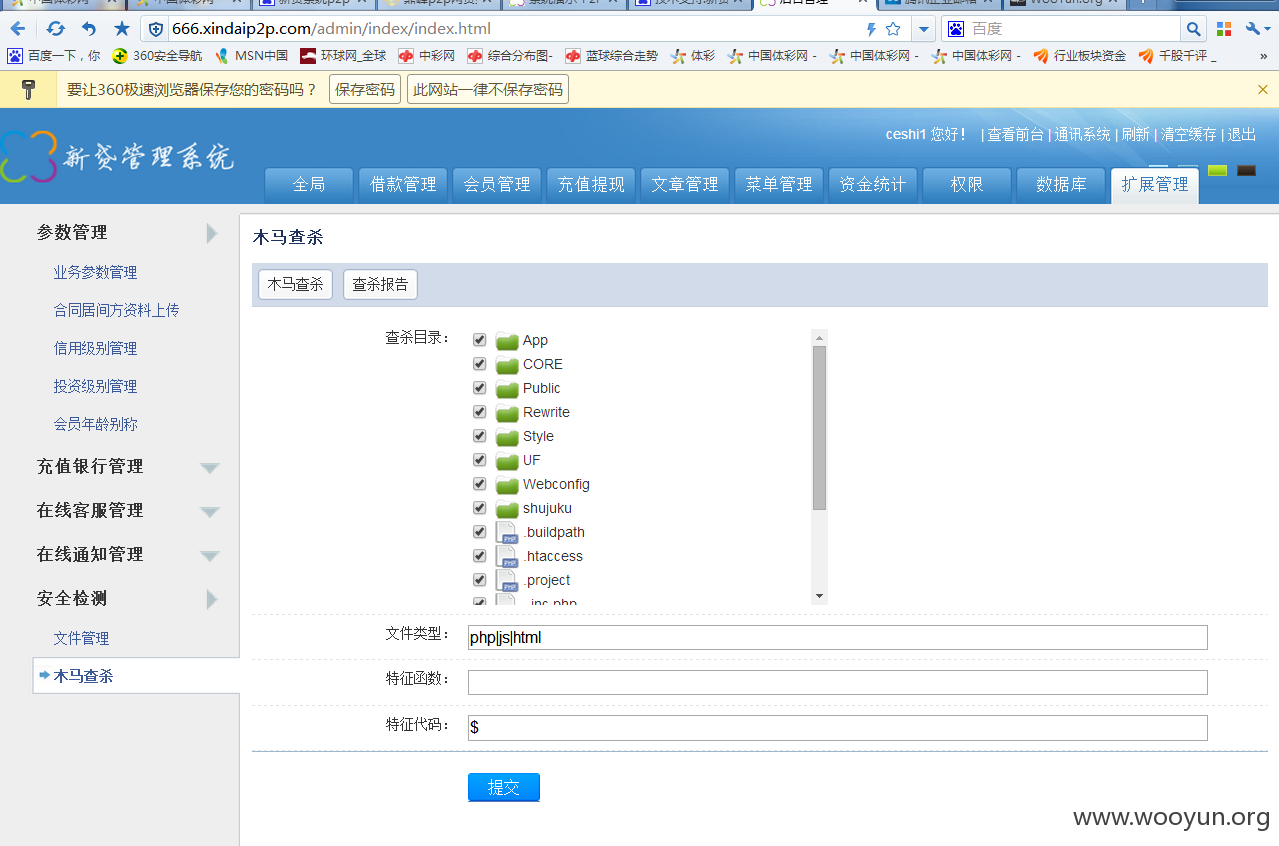Uncheck the Rewrite folder checkbox
This screenshot has height=846, width=1279.
(479, 412)
